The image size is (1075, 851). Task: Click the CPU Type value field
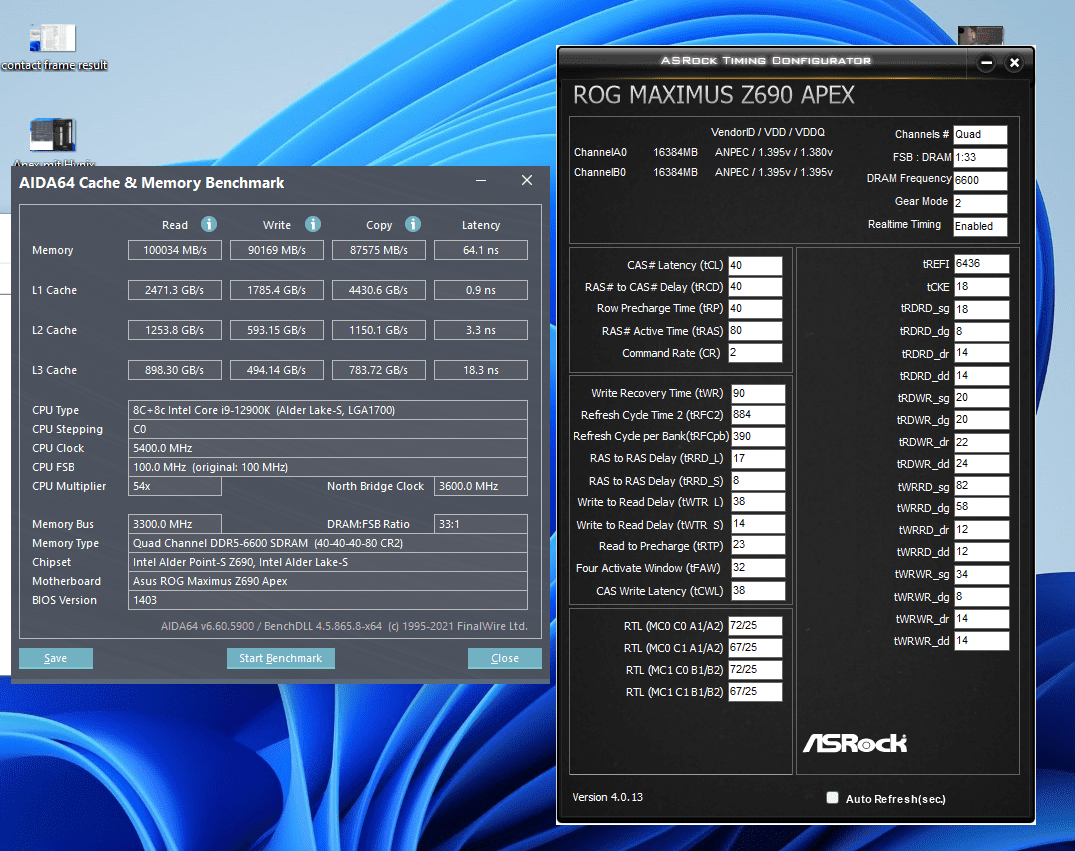click(328, 410)
